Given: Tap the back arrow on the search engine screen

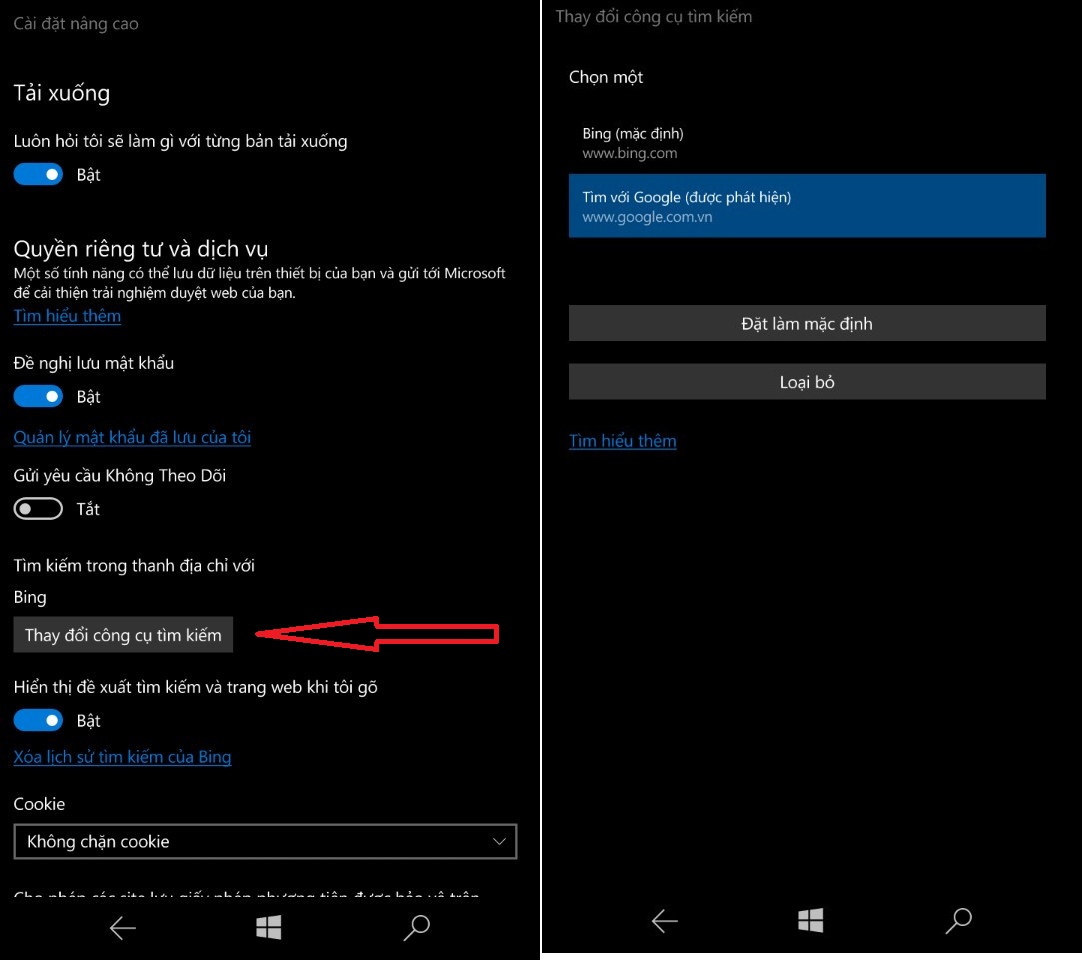Looking at the screenshot, I should 665,921.
